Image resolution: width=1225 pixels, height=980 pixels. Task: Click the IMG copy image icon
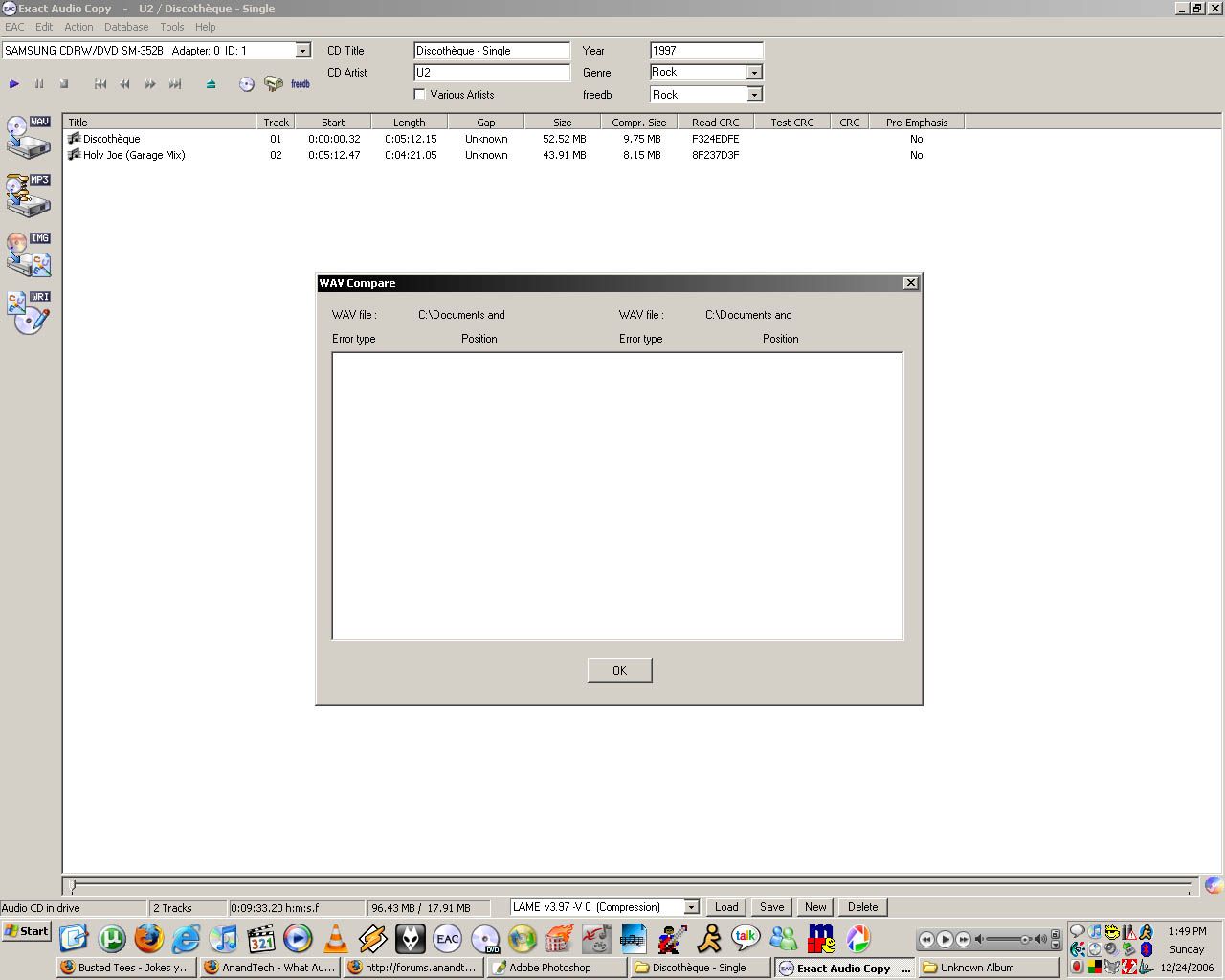28,254
